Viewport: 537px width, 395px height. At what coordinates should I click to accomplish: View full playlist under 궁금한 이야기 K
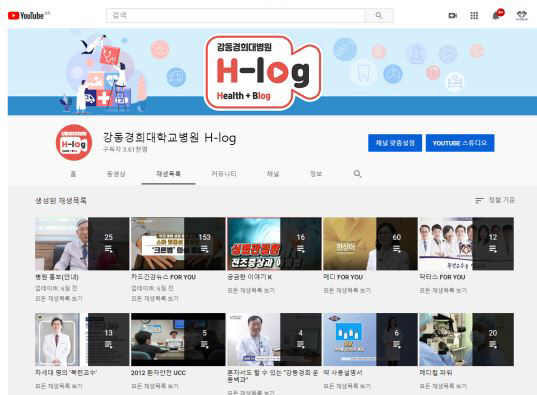click(x=251, y=291)
